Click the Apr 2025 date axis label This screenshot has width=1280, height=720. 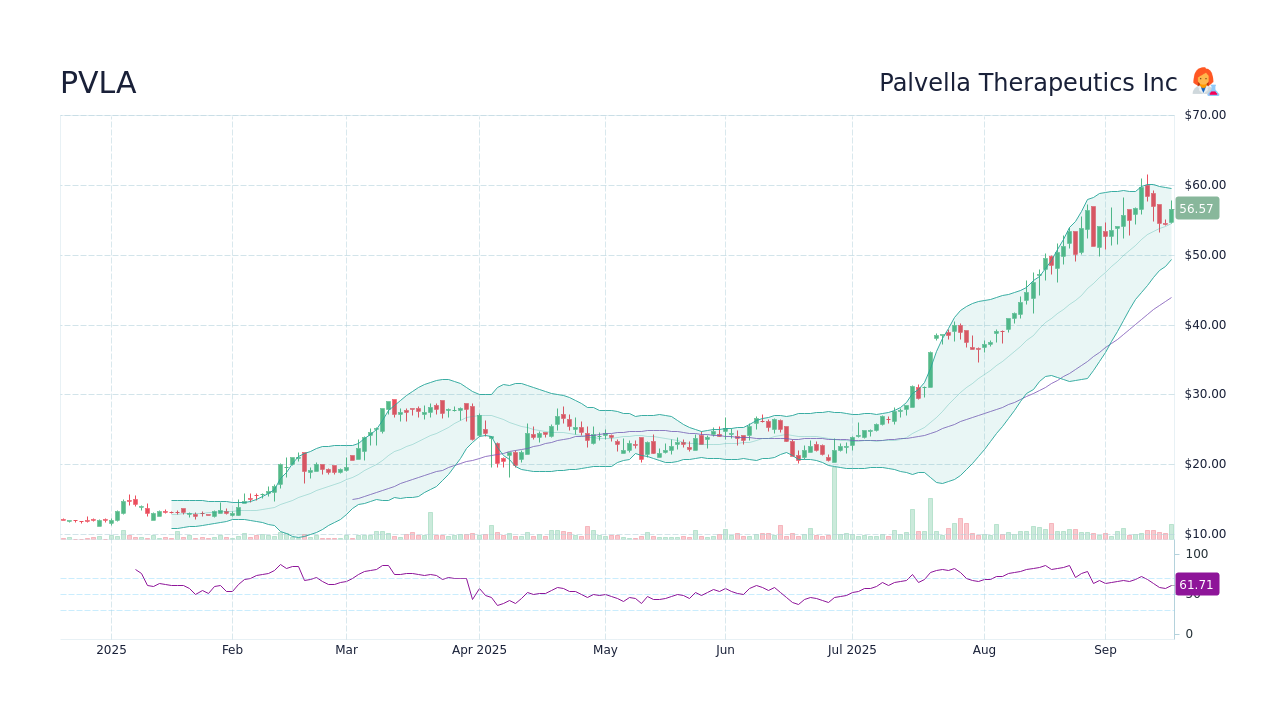[479, 650]
